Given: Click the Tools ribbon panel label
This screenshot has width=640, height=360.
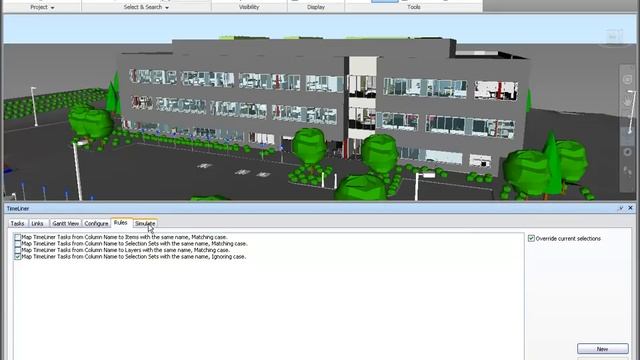Looking at the screenshot, I should pyautogui.click(x=413, y=7).
